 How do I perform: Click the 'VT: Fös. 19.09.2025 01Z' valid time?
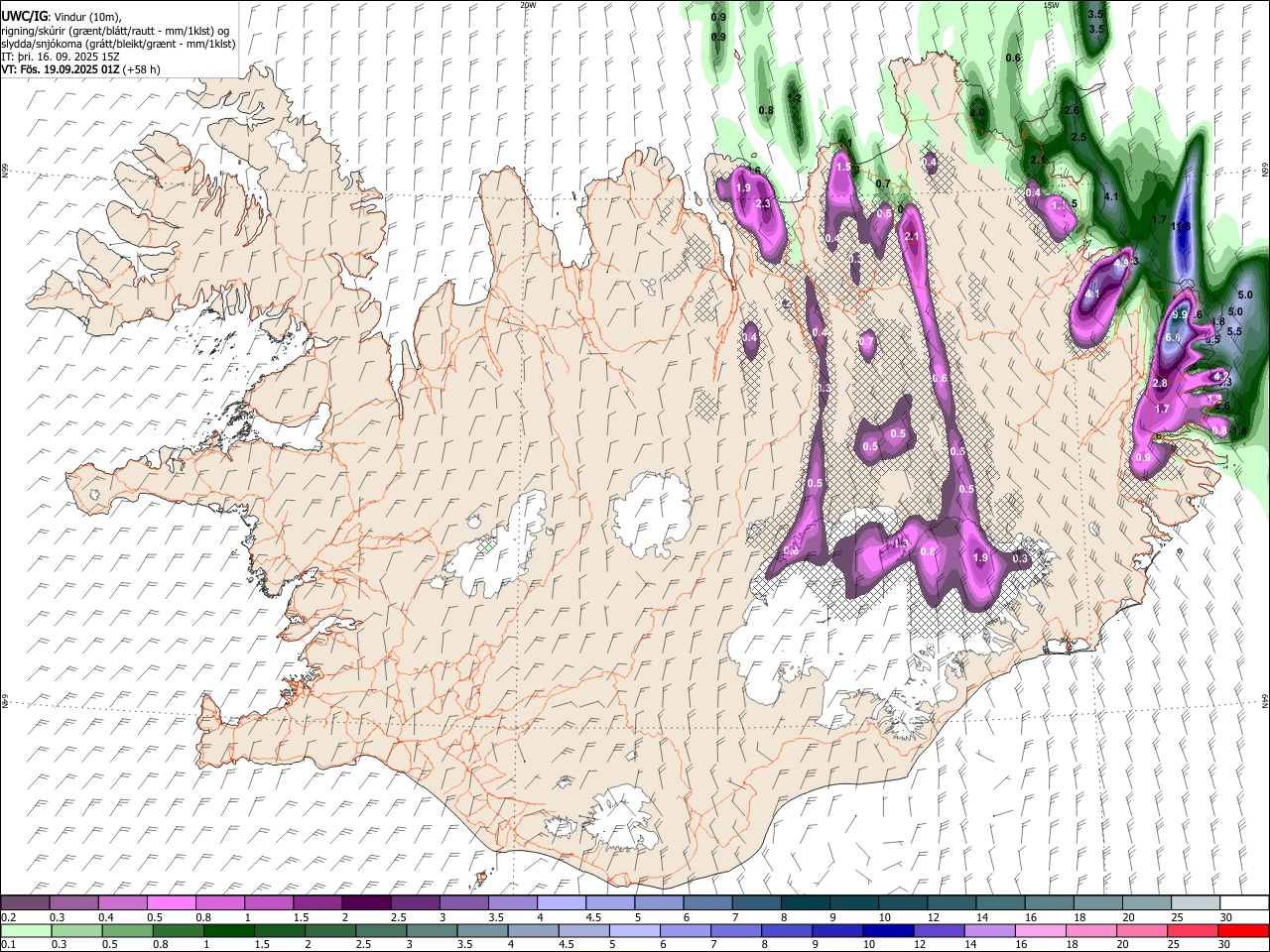click(x=61, y=69)
